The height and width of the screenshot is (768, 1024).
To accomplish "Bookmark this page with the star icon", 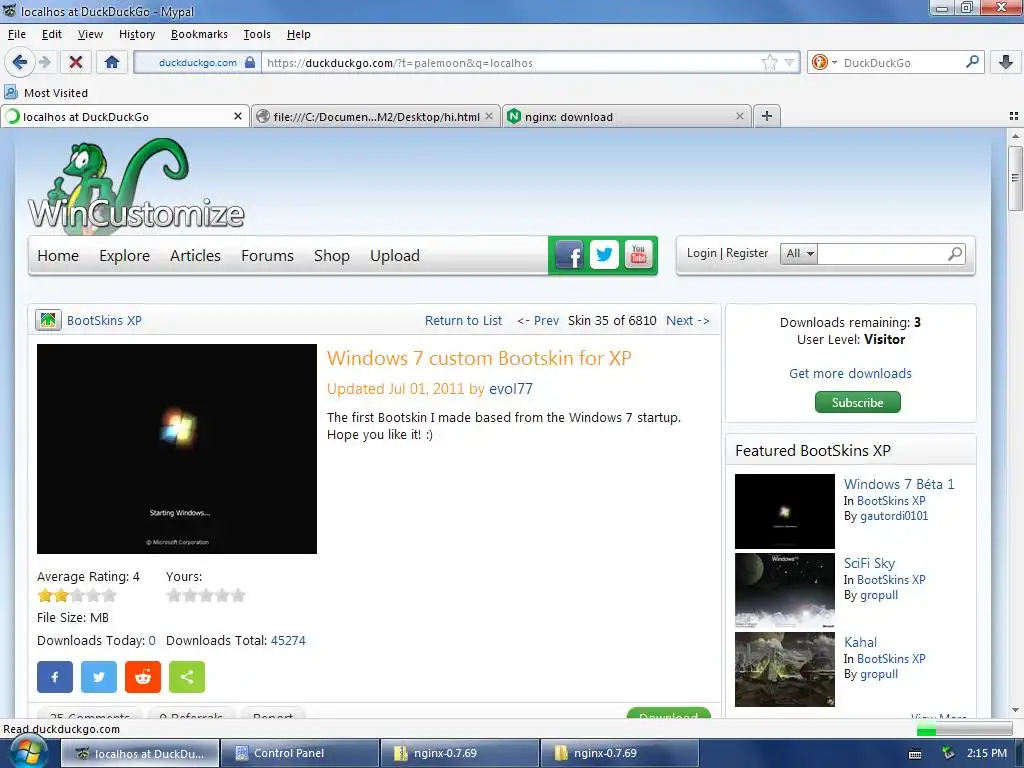I will coord(770,63).
